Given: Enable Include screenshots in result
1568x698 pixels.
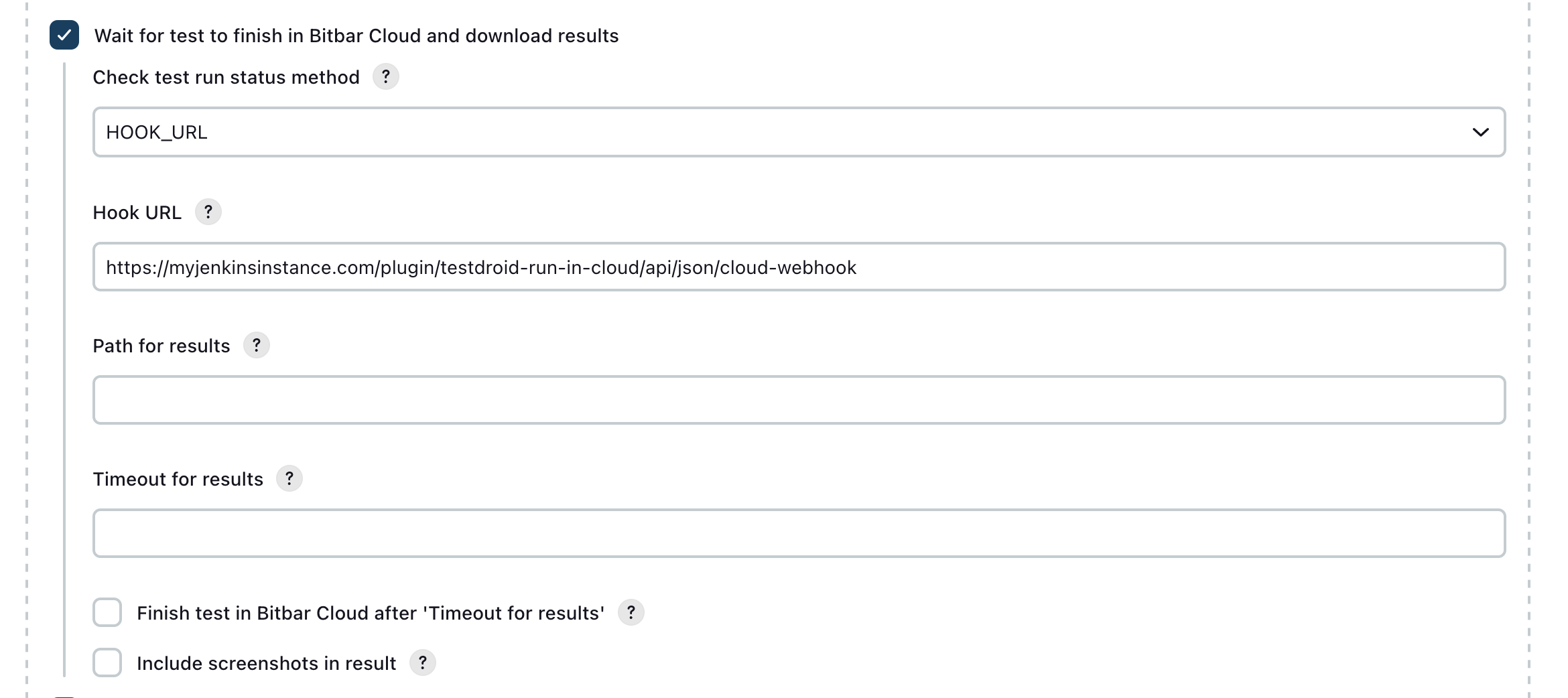Looking at the screenshot, I should (x=107, y=663).
